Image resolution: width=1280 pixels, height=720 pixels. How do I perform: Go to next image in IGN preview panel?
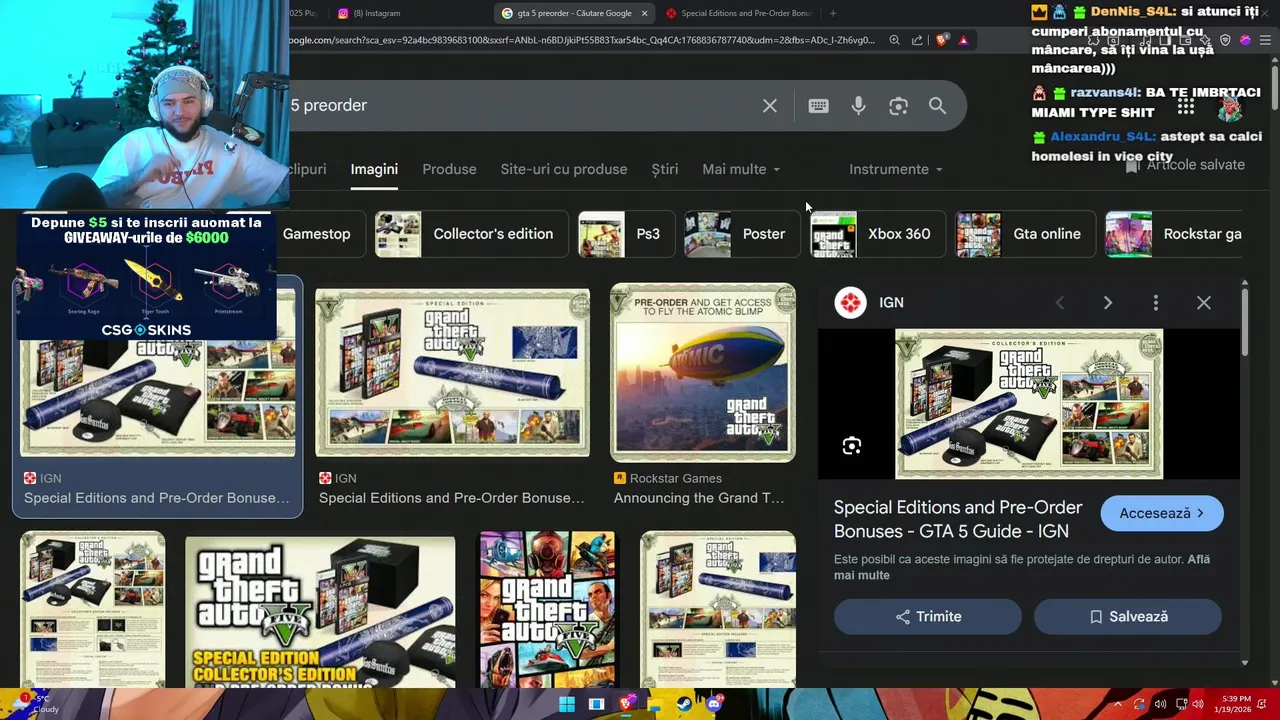1108,302
